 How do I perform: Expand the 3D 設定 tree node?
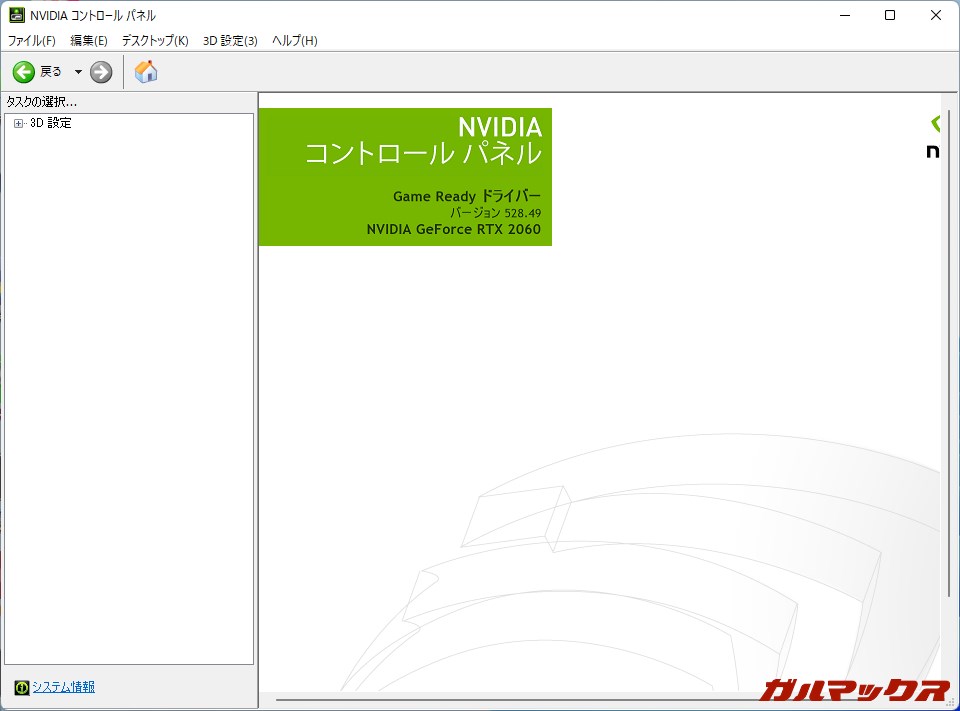tap(17, 122)
